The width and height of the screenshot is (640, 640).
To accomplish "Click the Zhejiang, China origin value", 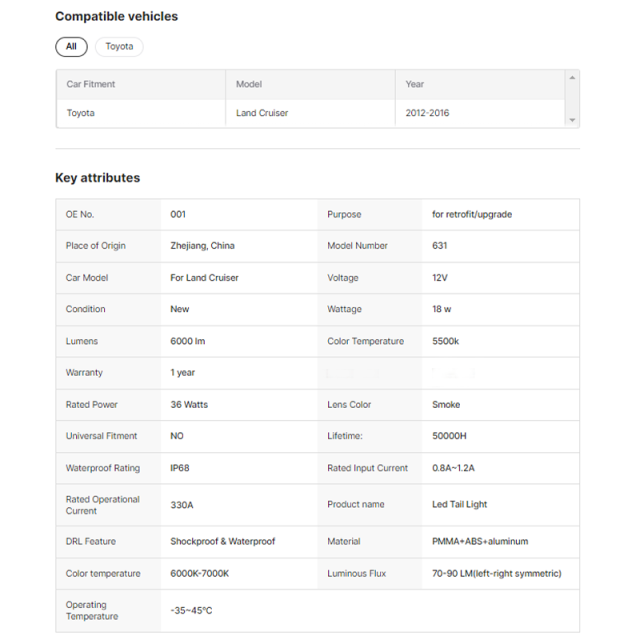I will [x=202, y=246].
